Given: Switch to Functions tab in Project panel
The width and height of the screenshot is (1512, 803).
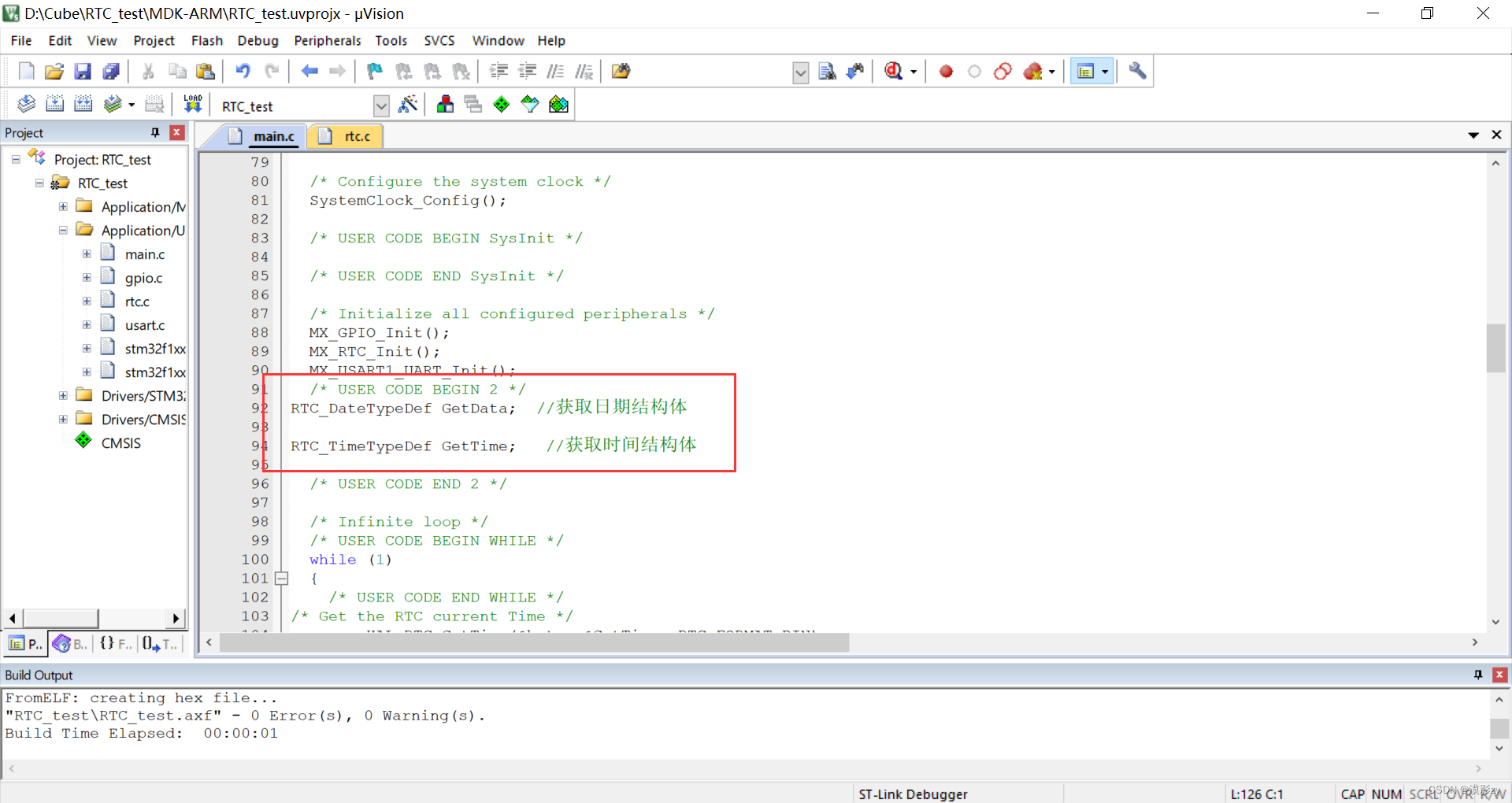Looking at the screenshot, I should click(x=115, y=644).
